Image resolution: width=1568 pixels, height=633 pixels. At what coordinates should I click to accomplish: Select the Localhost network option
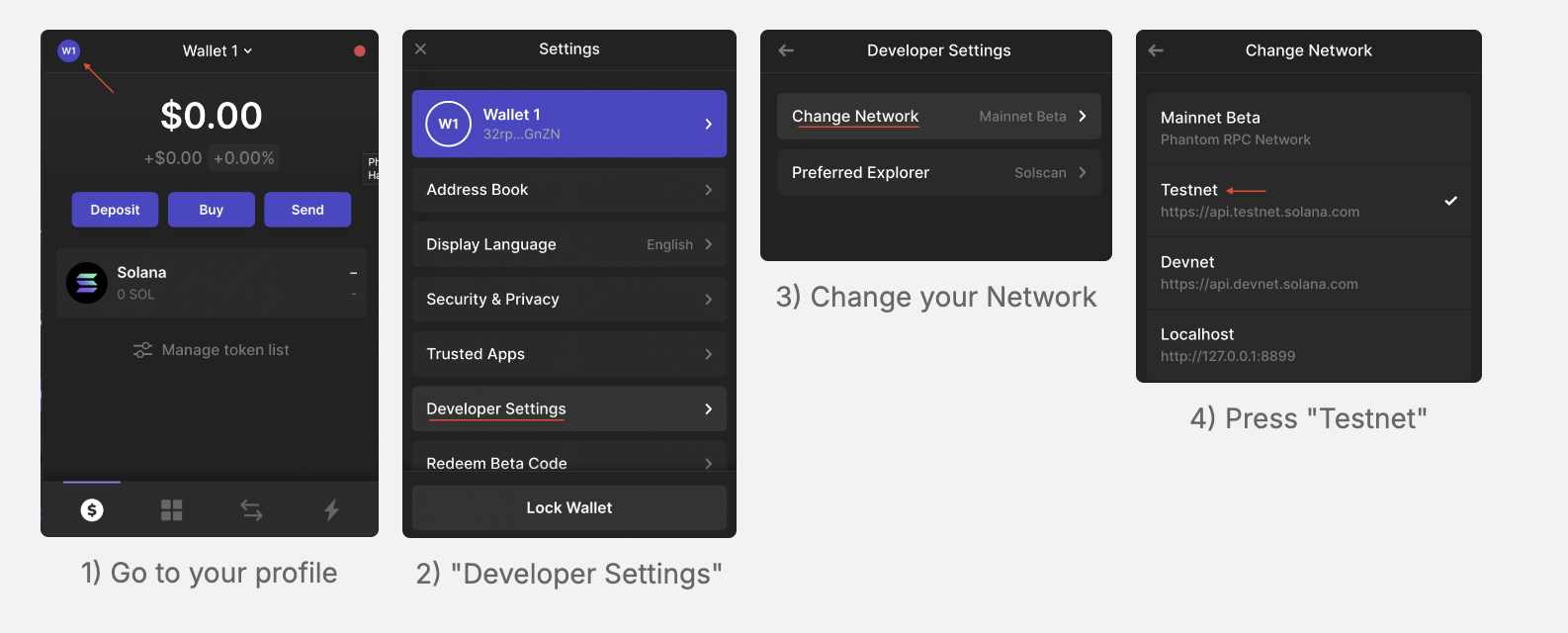[x=1309, y=344]
